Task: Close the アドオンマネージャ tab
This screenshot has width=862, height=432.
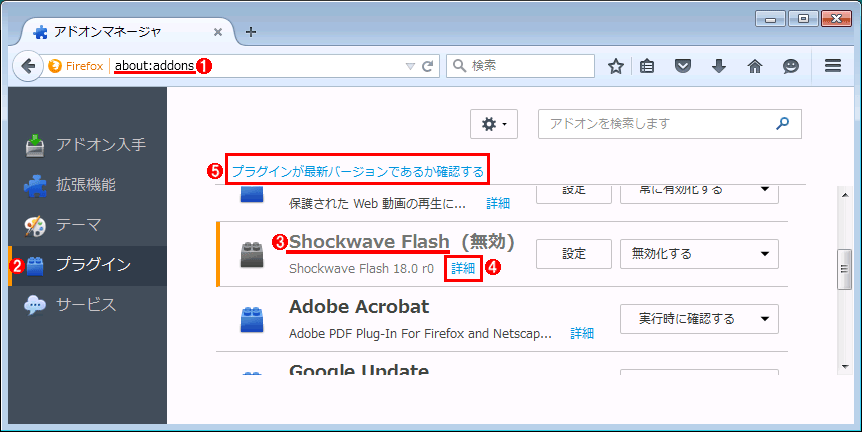Action: [x=218, y=32]
